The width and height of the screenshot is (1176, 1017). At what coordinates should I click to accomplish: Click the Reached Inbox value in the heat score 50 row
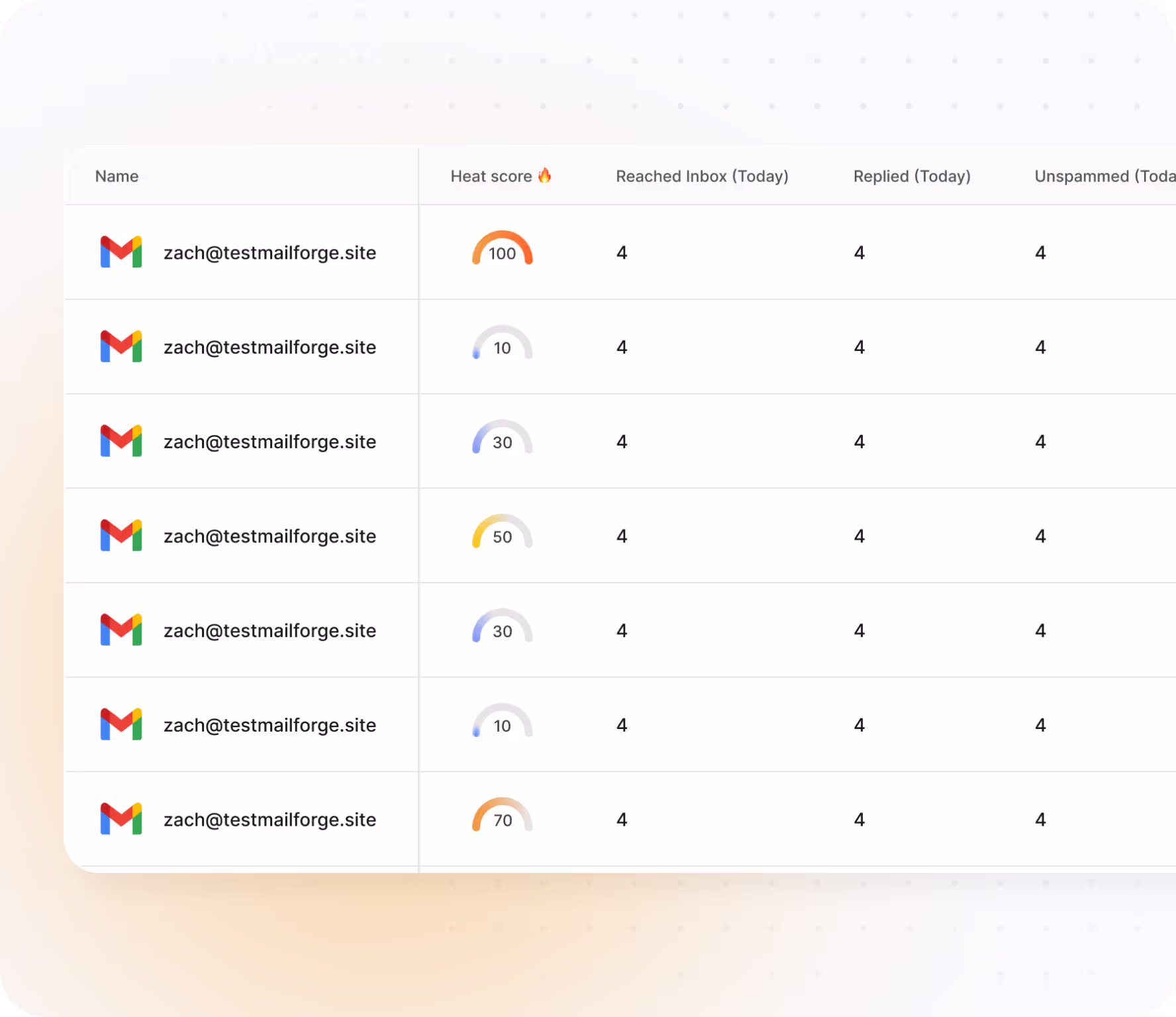tap(622, 536)
